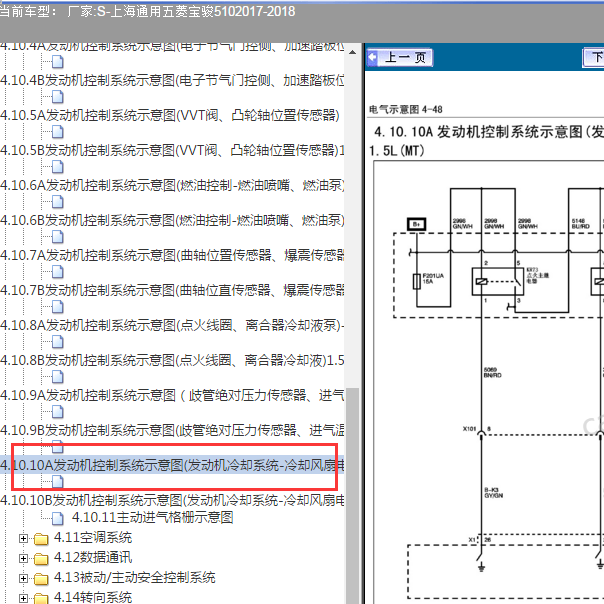The width and height of the screenshot is (604, 604).
Task: Select 4.10.6A燃油控制 entry
Action: (x=172, y=186)
